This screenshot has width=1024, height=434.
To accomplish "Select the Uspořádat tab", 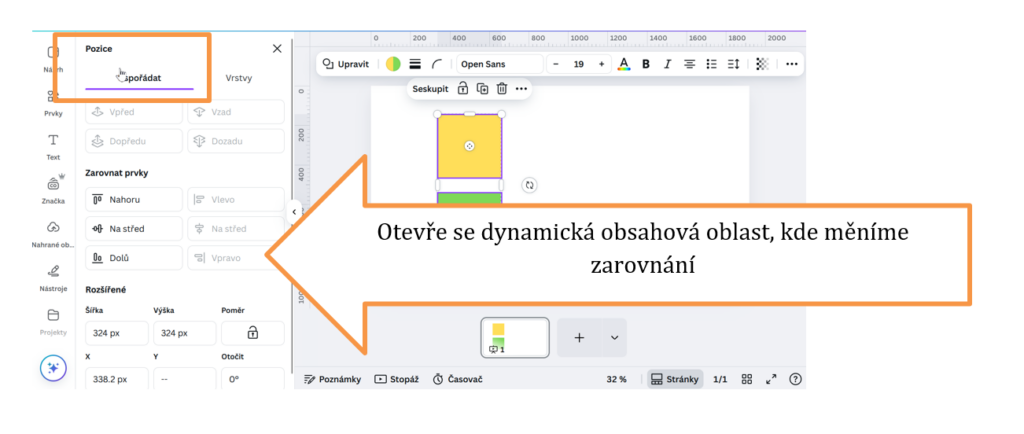I will 139,78.
